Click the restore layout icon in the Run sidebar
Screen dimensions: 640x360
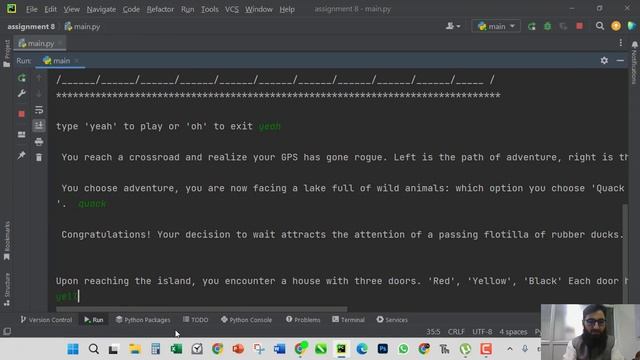coord(22,135)
